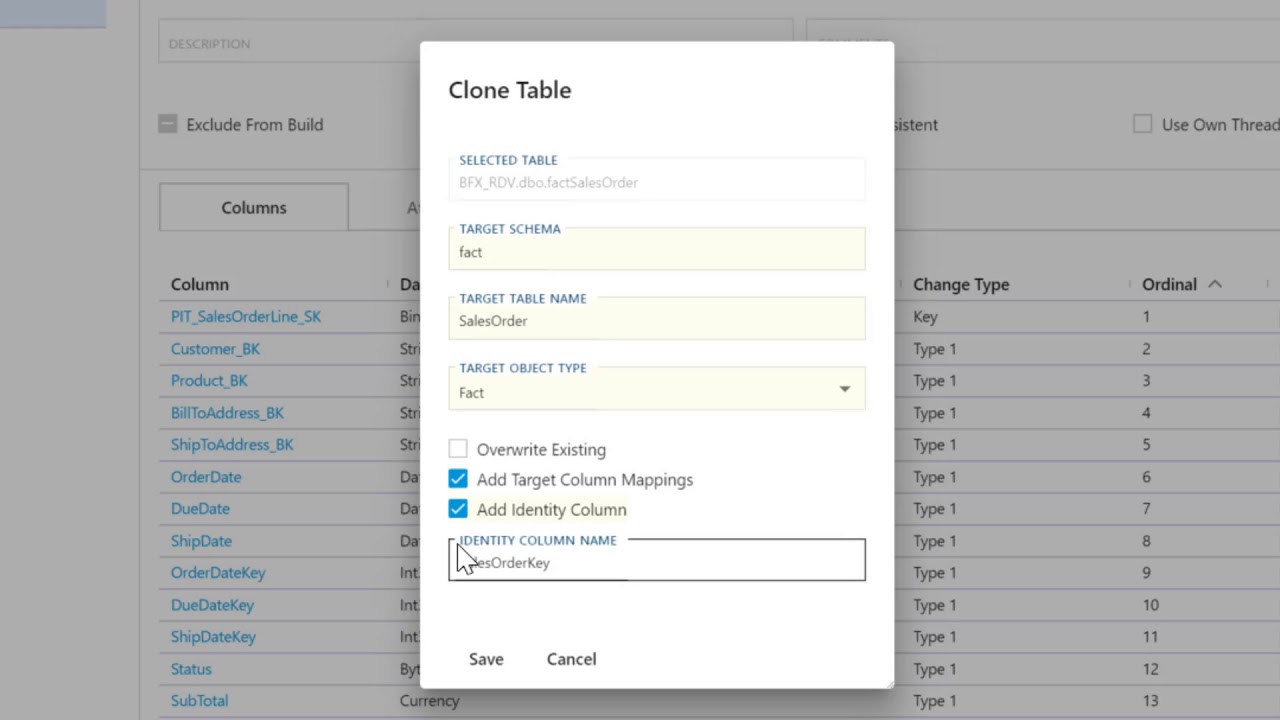This screenshot has height=720, width=1280.
Task: Open the PIT_SalesOrderLine_SK column link
Action: (x=246, y=316)
